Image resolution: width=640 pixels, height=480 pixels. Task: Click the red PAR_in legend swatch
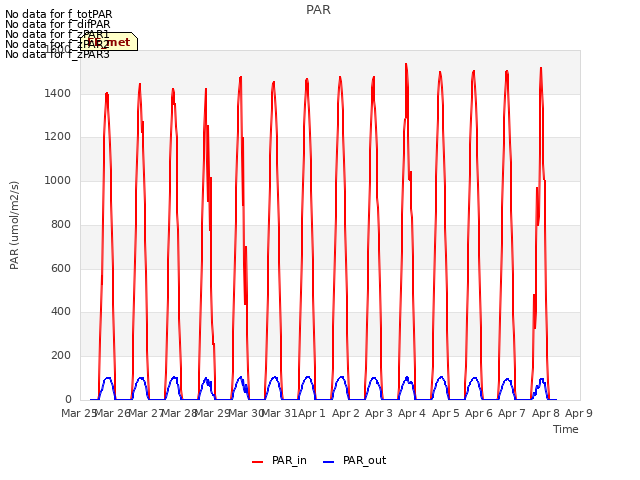pos(258,462)
